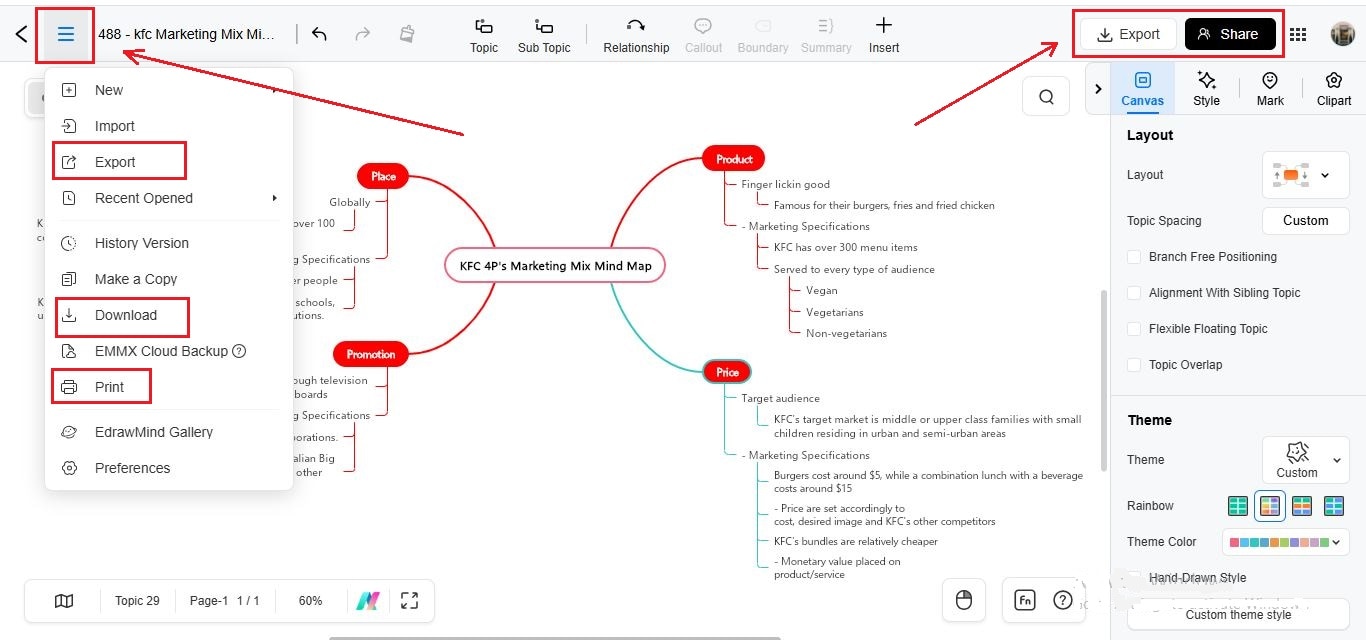Image resolution: width=1366 pixels, height=640 pixels.
Task: Open History Version
Action: pyautogui.click(x=169, y=243)
